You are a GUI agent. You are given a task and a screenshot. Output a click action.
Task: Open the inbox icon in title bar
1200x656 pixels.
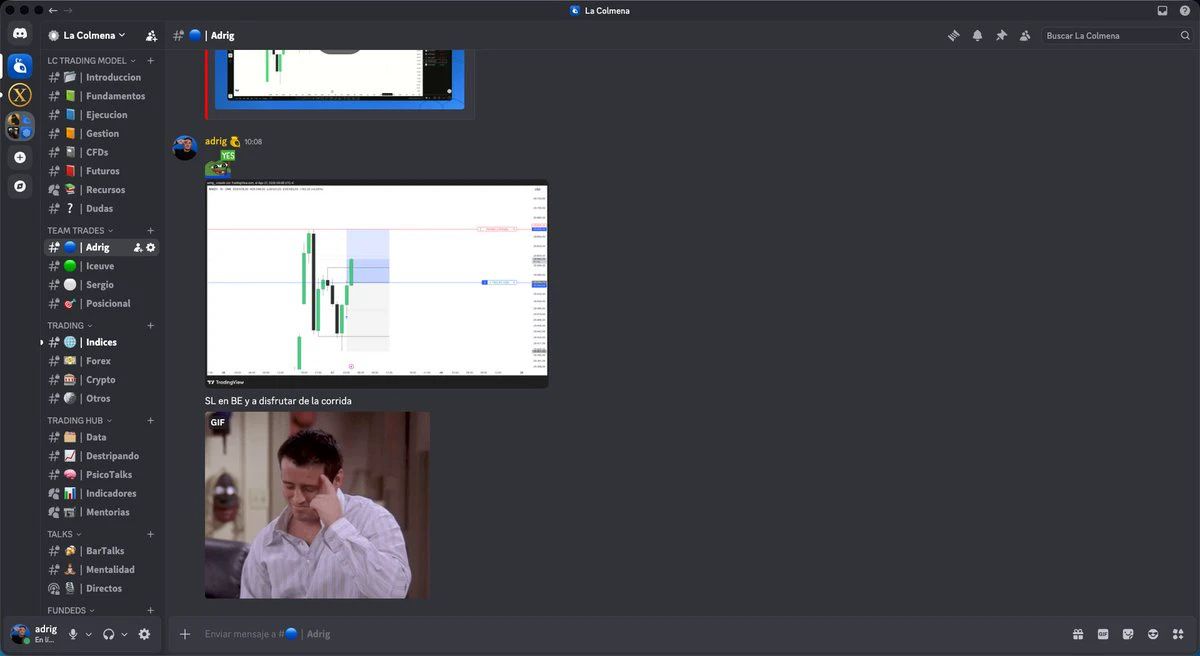pos(1162,10)
